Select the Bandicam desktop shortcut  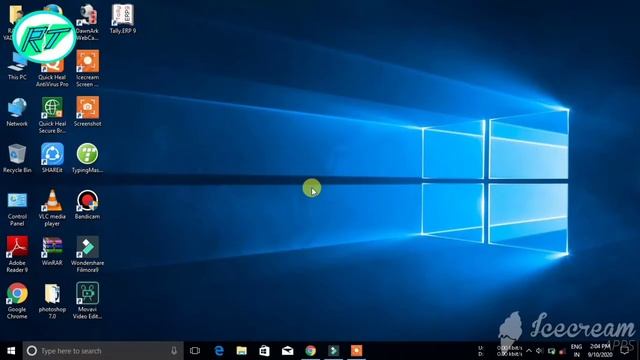[87, 205]
